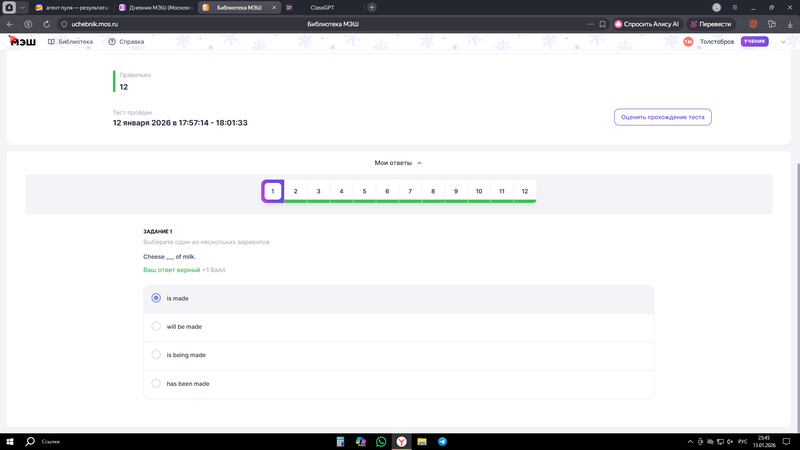Screen dimensions: 800x450
Task: Expand the Толстобров user profile dropdown
Action: (x=783, y=42)
